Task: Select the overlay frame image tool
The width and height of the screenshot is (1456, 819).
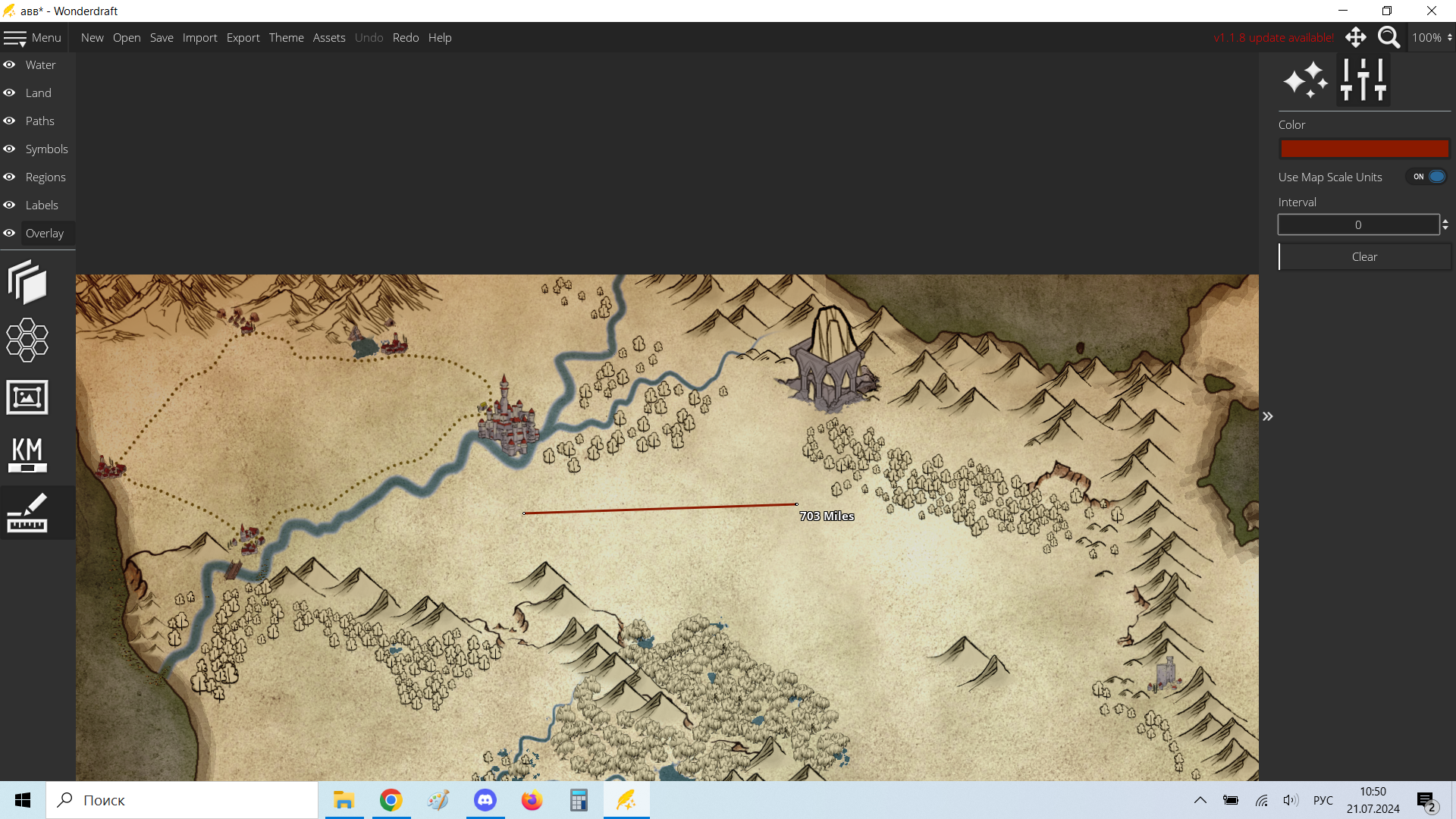Action: (x=27, y=397)
